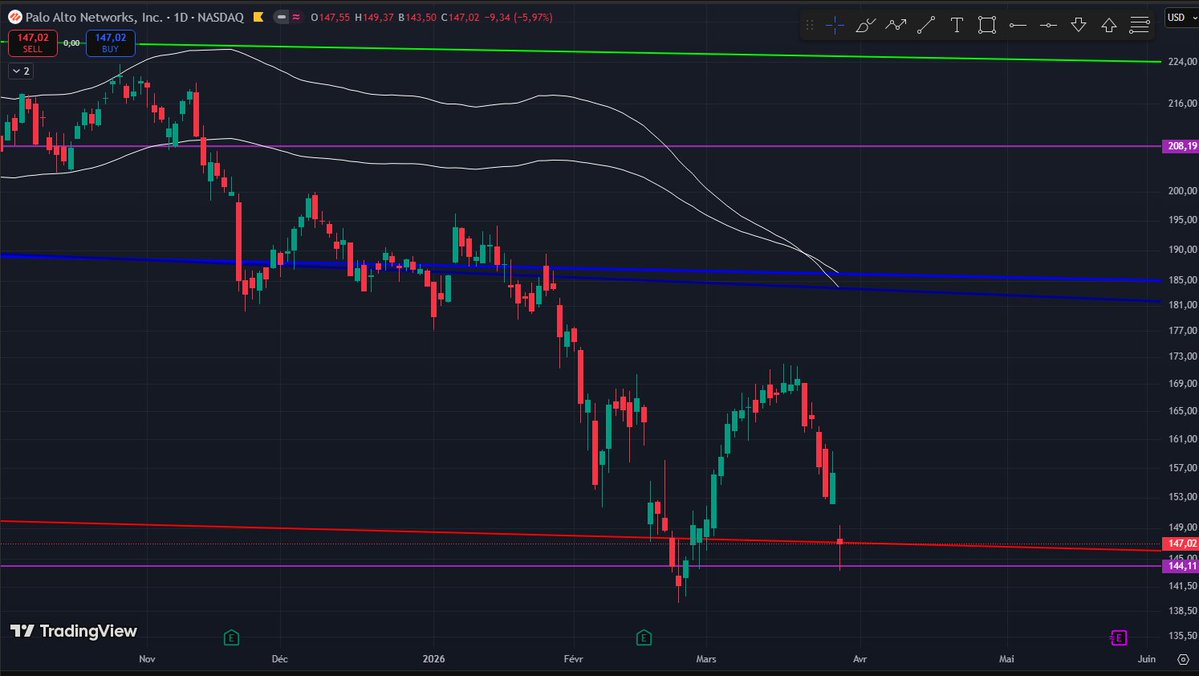Select the Arrow Mark Down tool
The width and height of the screenshot is (1199, 676).
click(1079, 25)
